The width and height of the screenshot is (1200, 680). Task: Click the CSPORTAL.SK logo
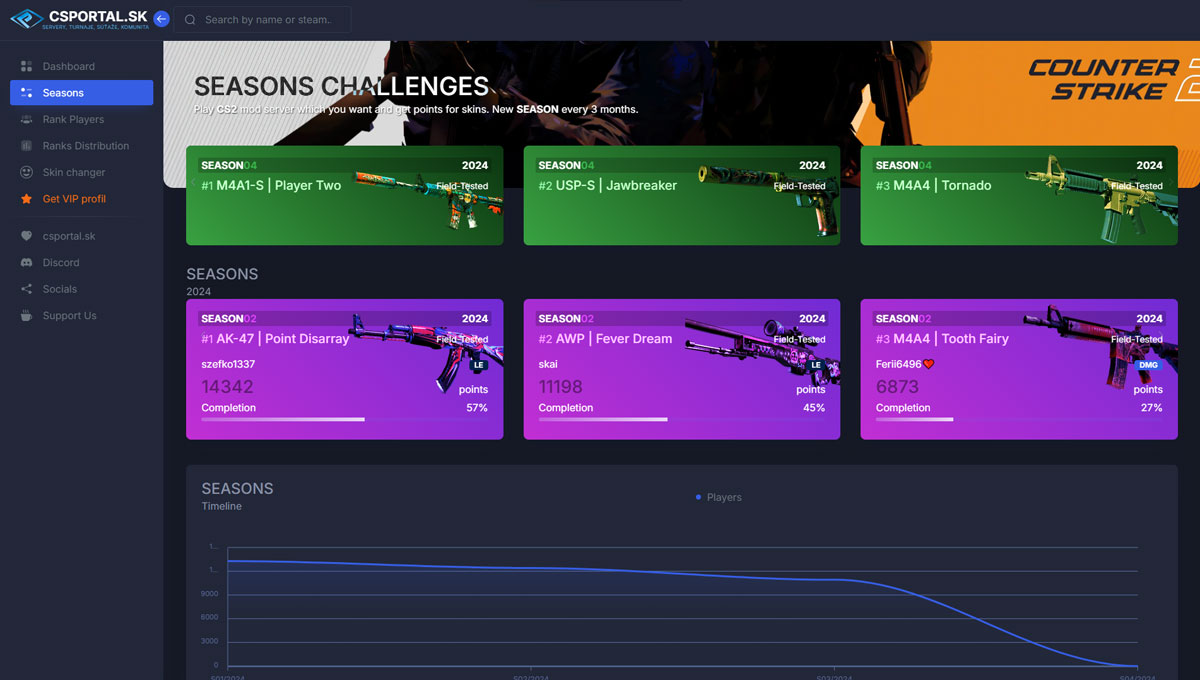click(80, 19)
